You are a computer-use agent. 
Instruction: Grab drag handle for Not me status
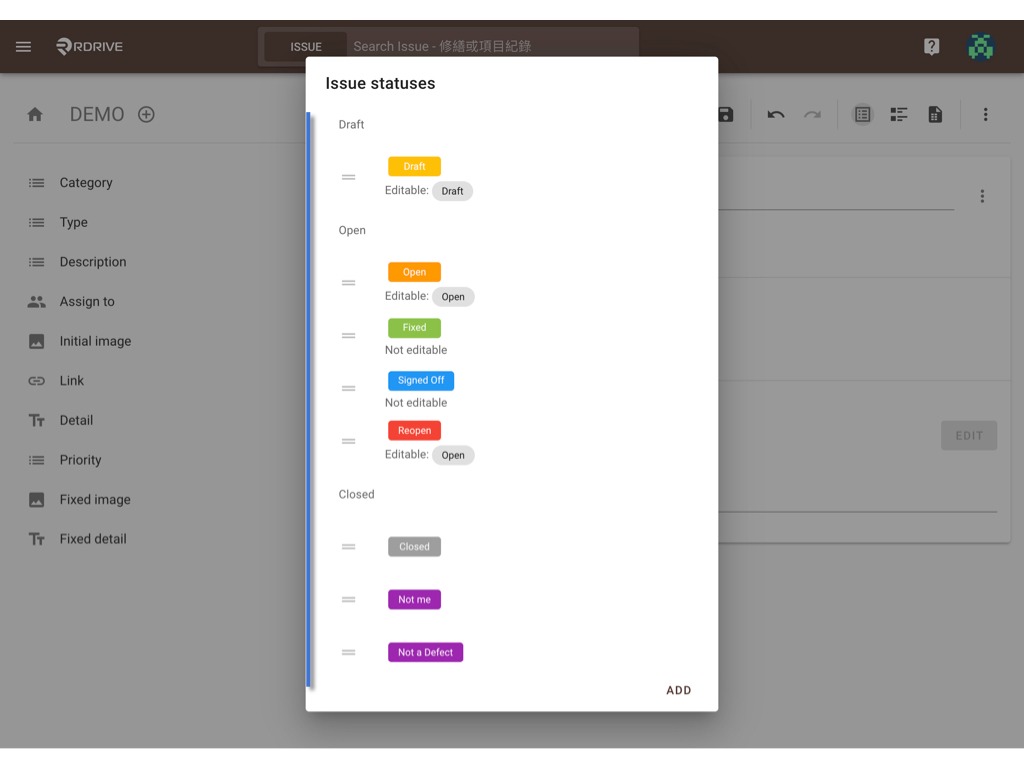point(349,600)
